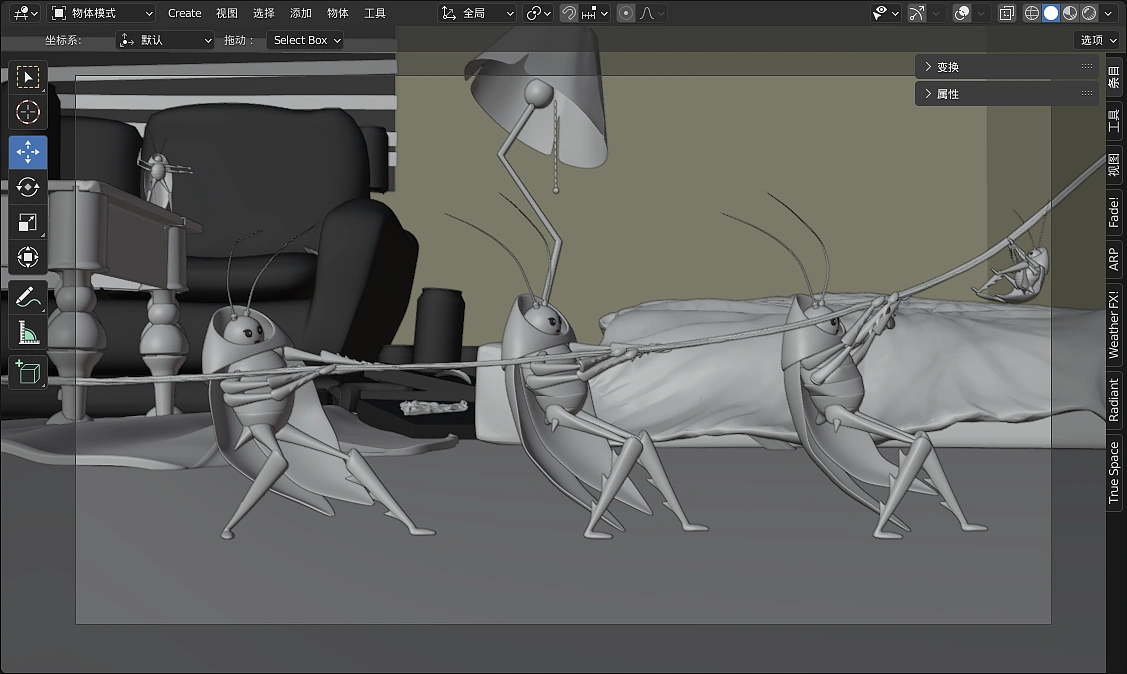Open object visibility filter dropdown arrow
The image size is (1127, 674).
coord(896,13)
